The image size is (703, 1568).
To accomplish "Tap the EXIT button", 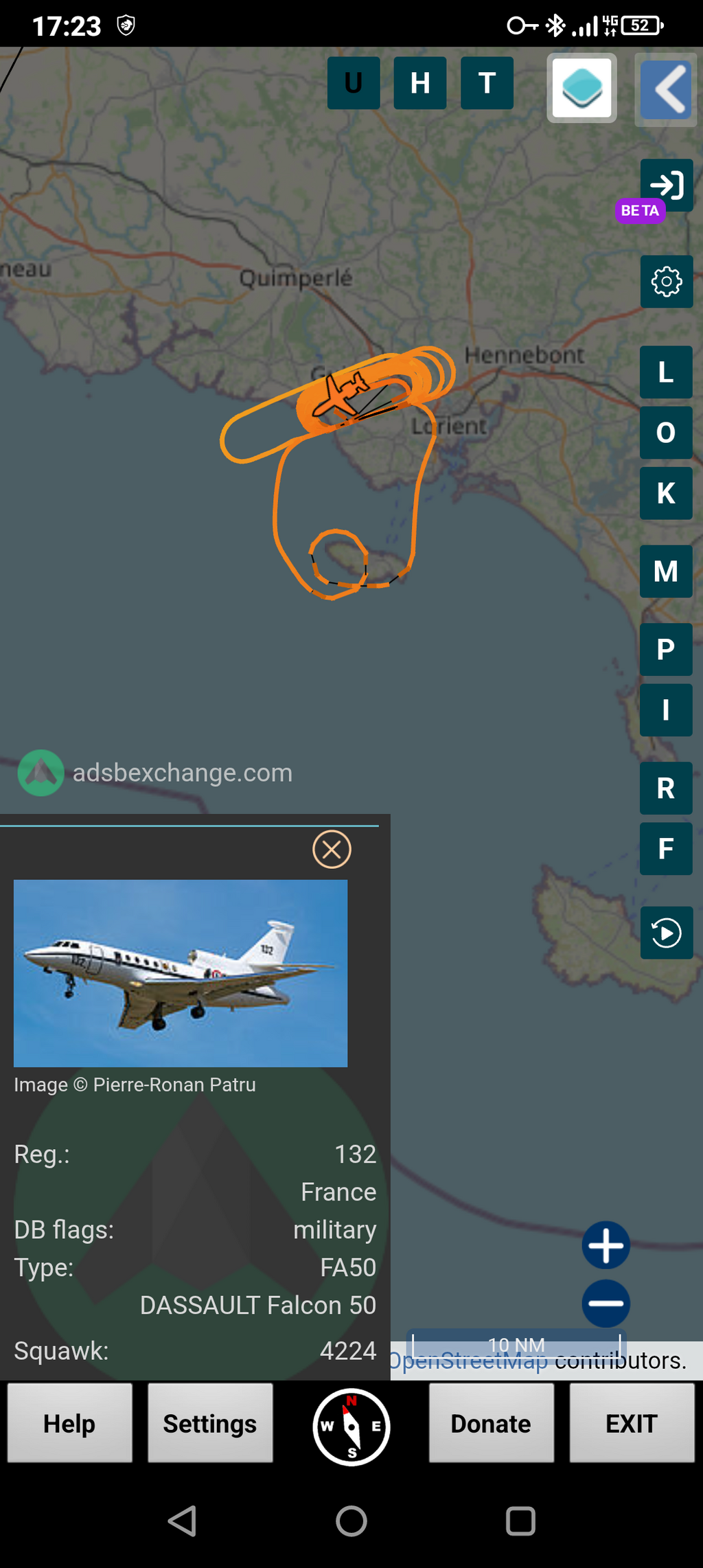I will [632, 1423].
